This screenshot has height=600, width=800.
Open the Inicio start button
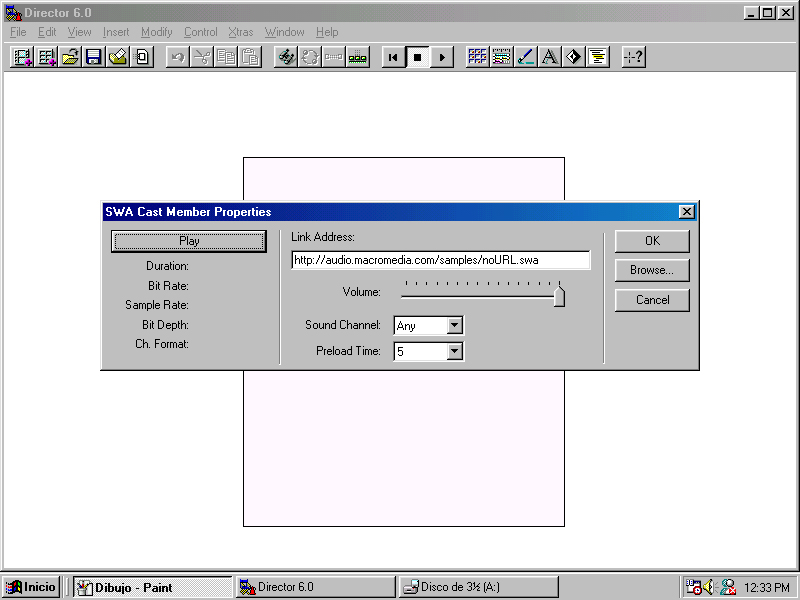[31, 587]
